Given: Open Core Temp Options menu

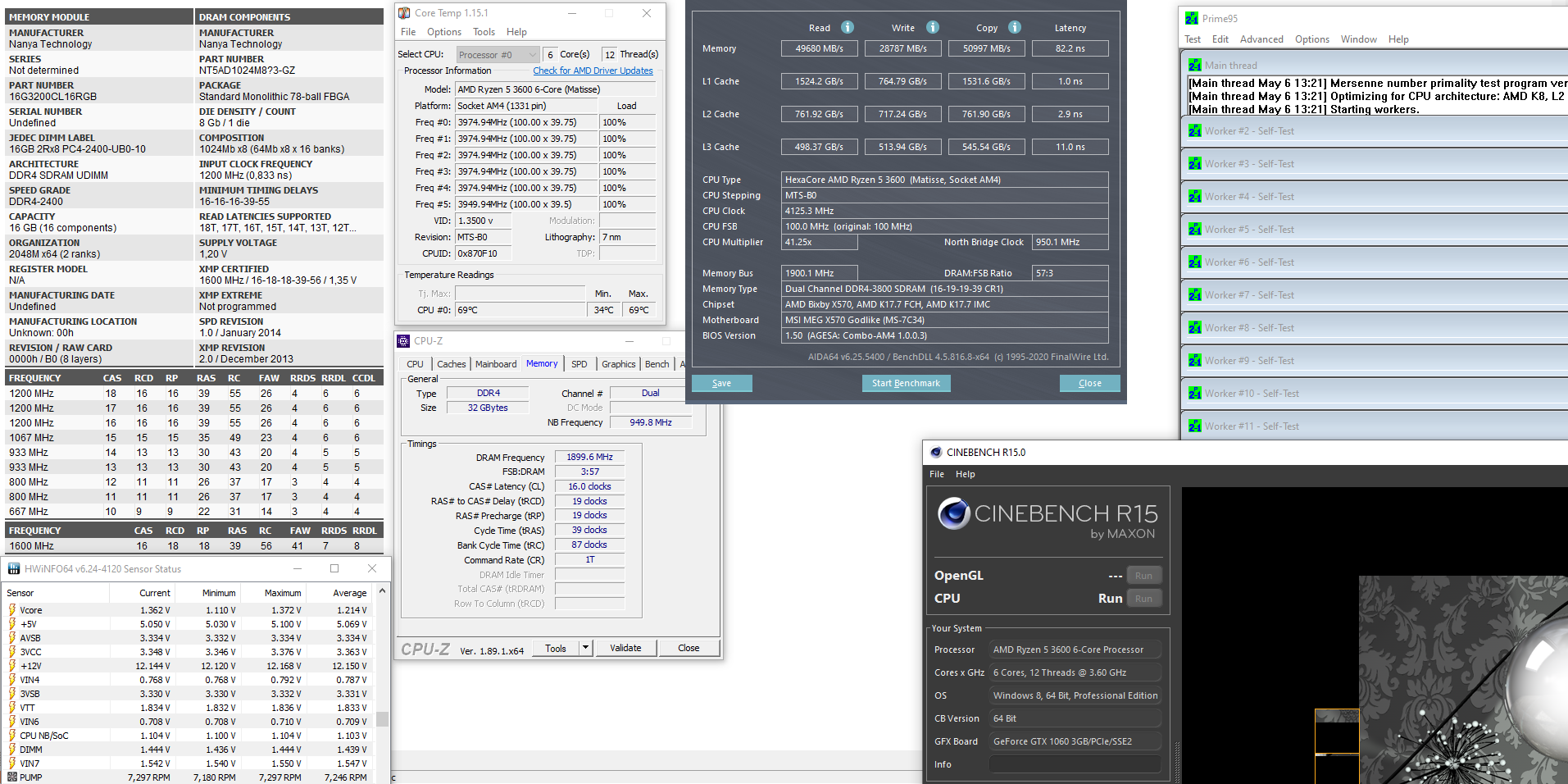Looking at the screenshot, I should [443, 32].
